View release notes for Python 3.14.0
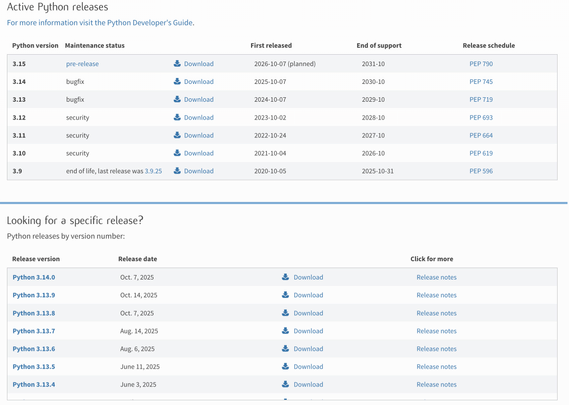 click(437, 277)
